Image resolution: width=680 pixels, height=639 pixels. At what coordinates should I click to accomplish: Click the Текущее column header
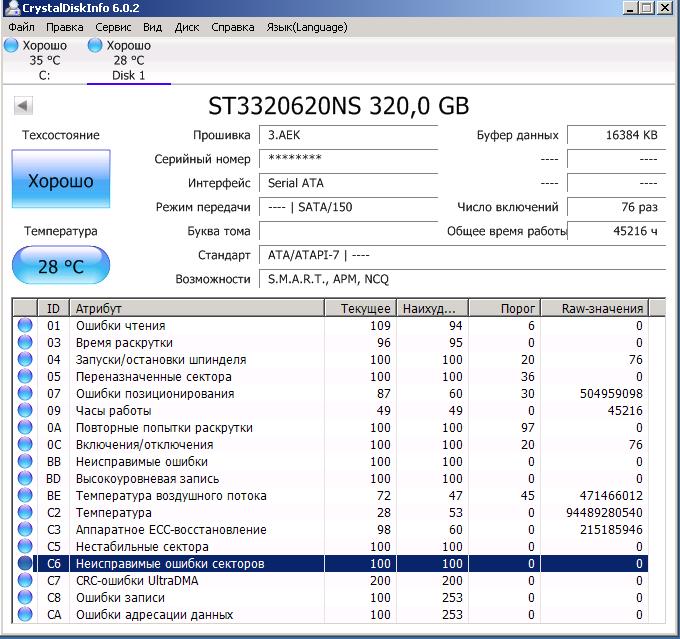360,308
